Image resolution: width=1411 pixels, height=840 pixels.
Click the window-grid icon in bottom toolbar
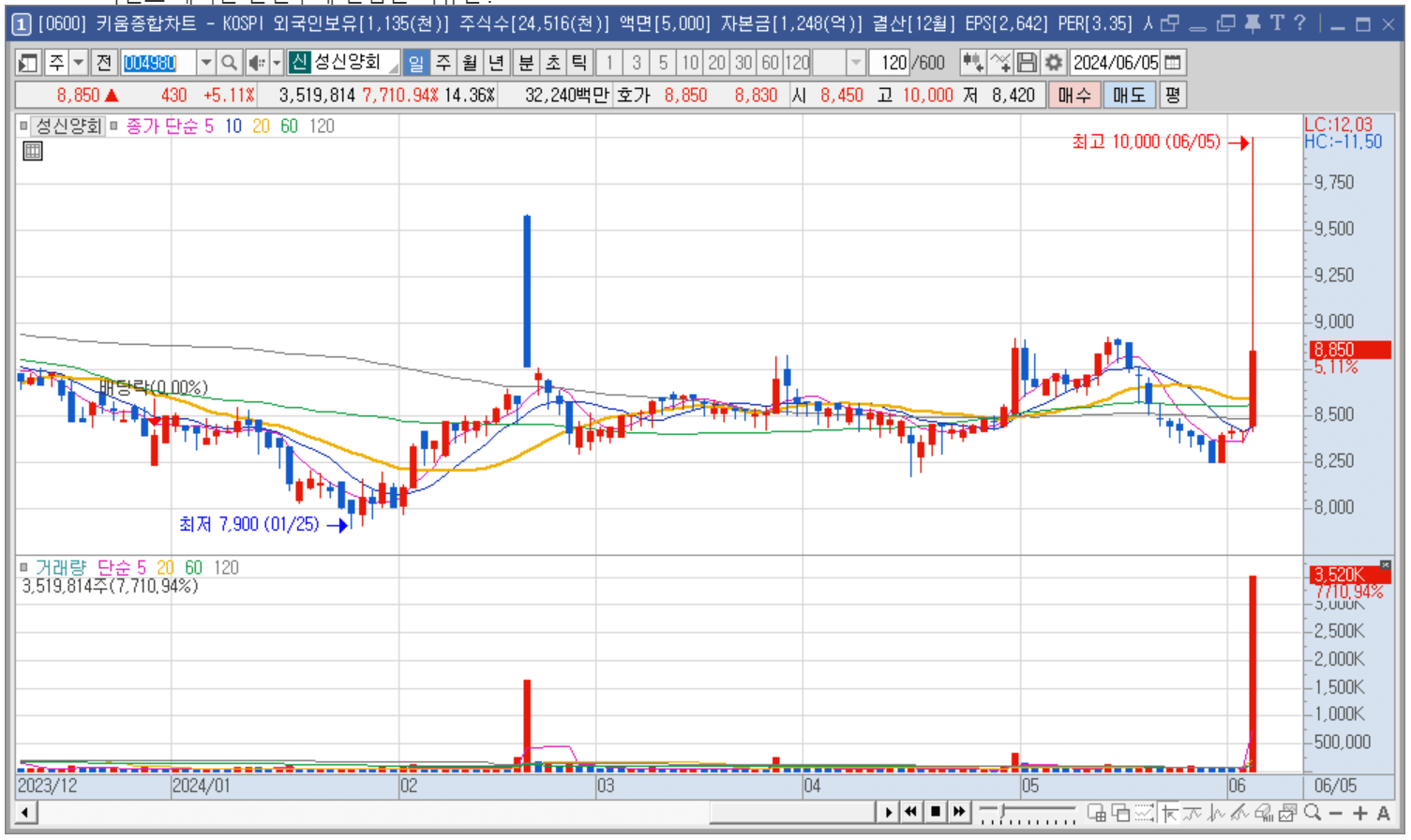coord(1096,813)
